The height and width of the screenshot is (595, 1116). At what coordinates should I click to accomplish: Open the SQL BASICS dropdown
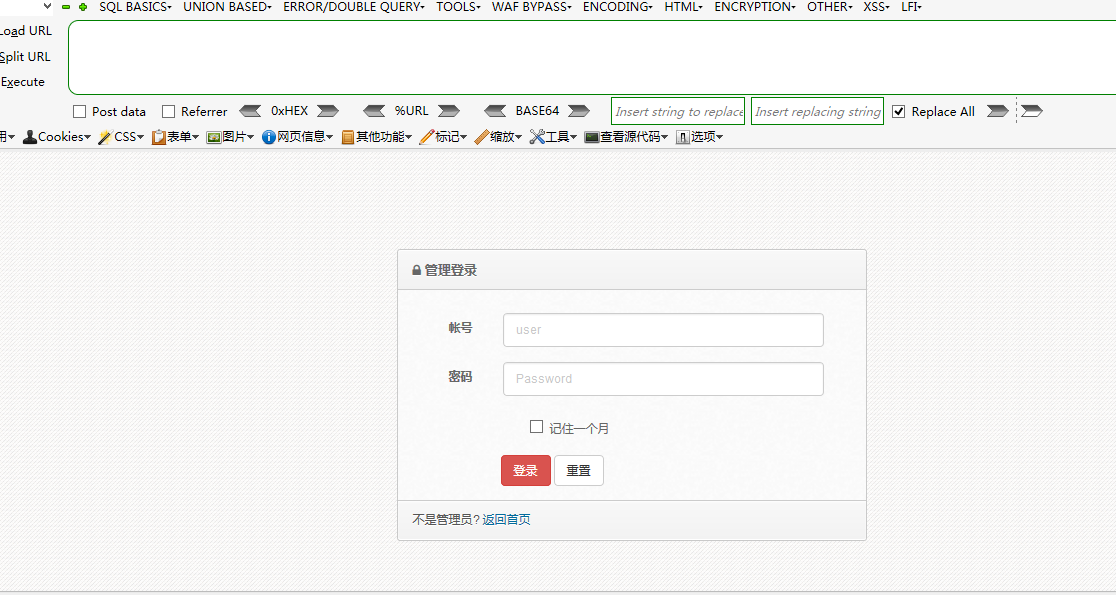pos(135,7)
